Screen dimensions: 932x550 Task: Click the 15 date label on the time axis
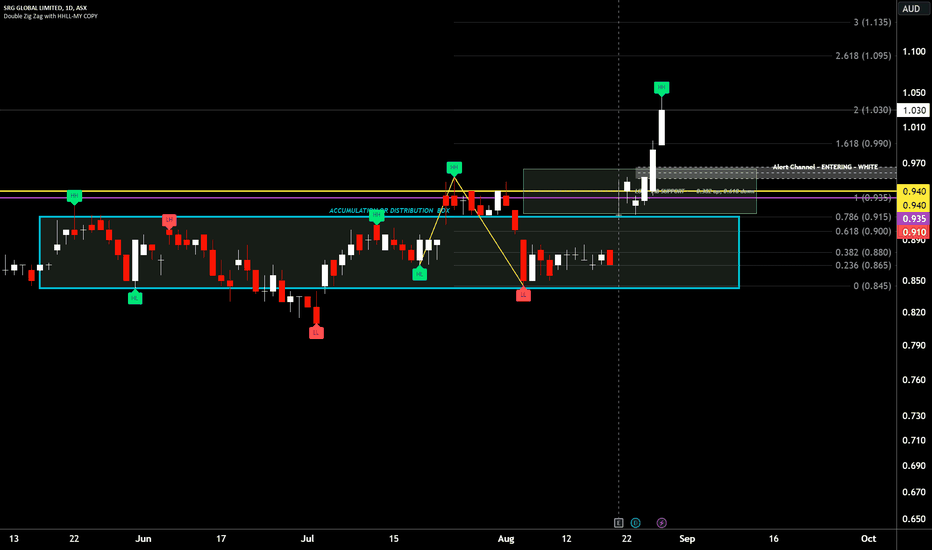tap(393, 539)
